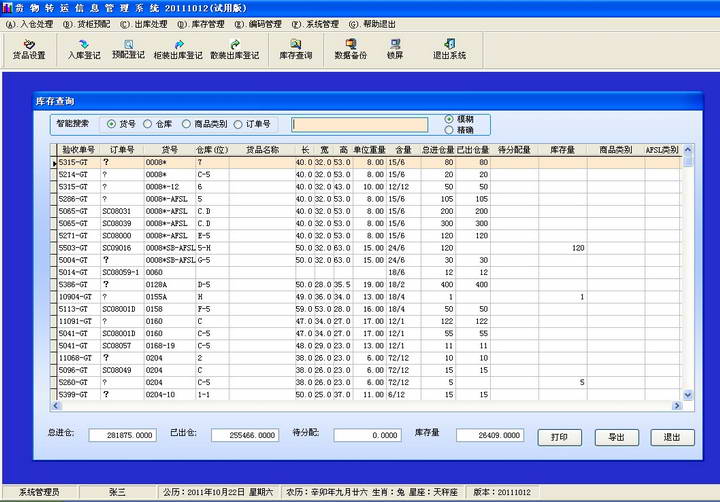Screen dimensions: 720x502
Task: Open the 入仓处理 menu
Action: tap(29, 24)
